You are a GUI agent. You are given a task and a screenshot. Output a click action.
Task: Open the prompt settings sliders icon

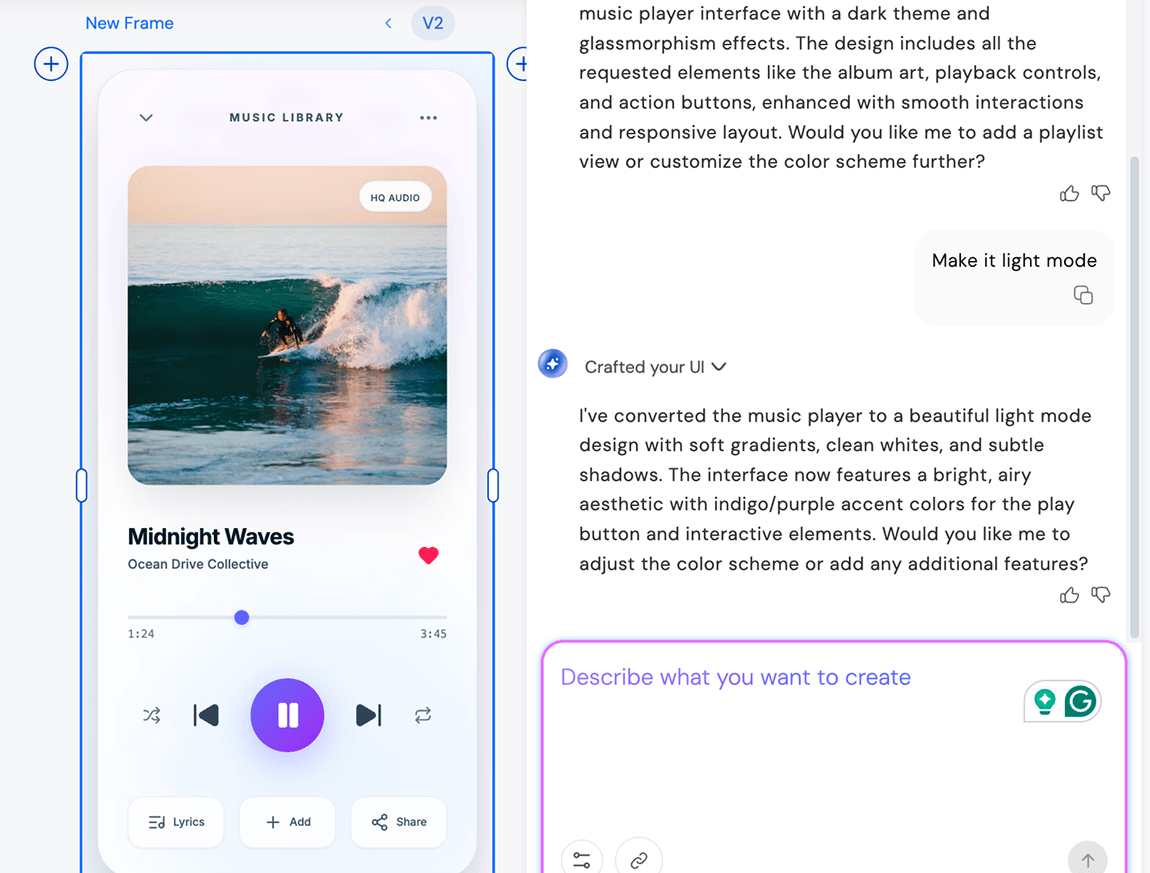point(582,859)
